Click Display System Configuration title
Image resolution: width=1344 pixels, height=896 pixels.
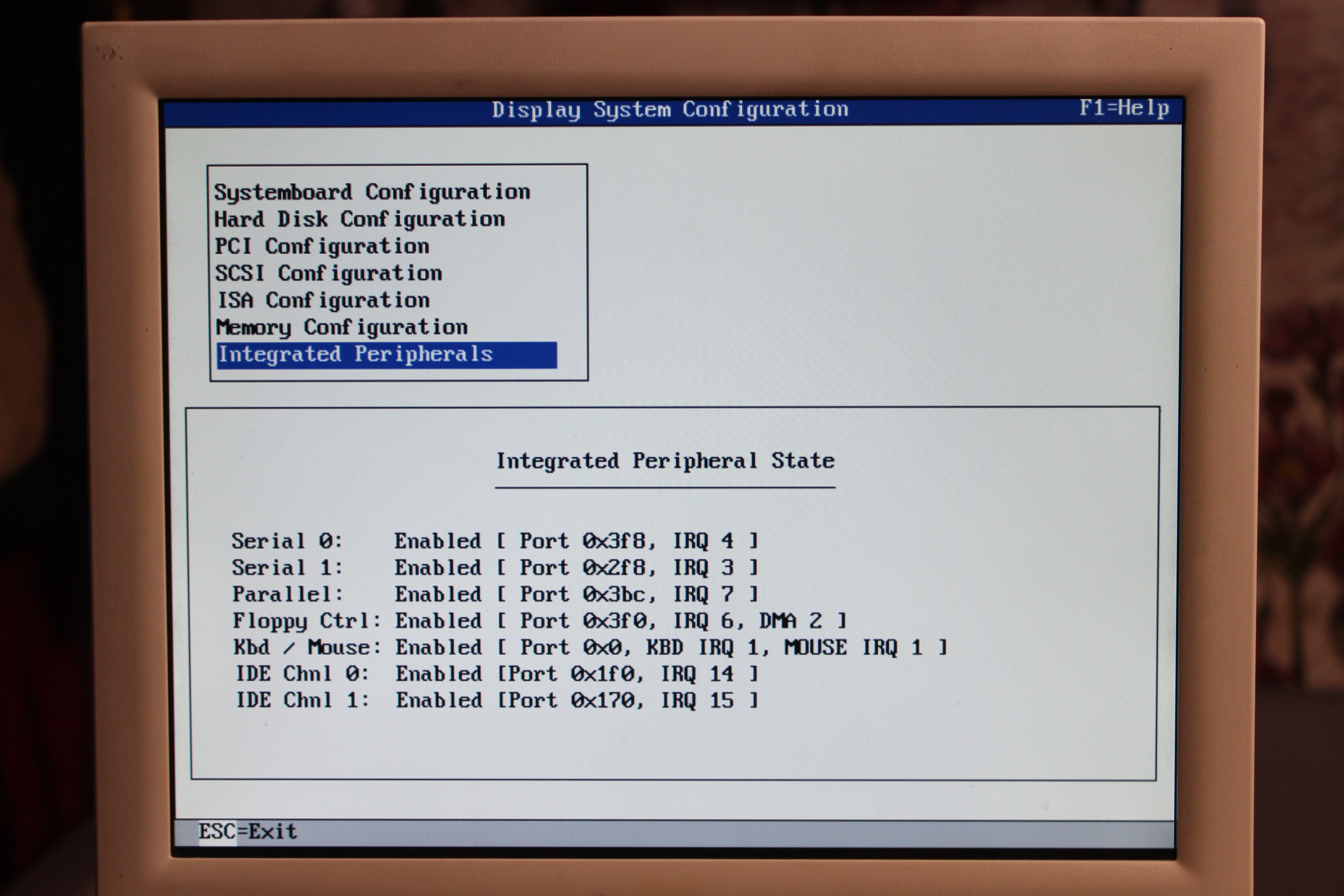click(x=670, y=110)
